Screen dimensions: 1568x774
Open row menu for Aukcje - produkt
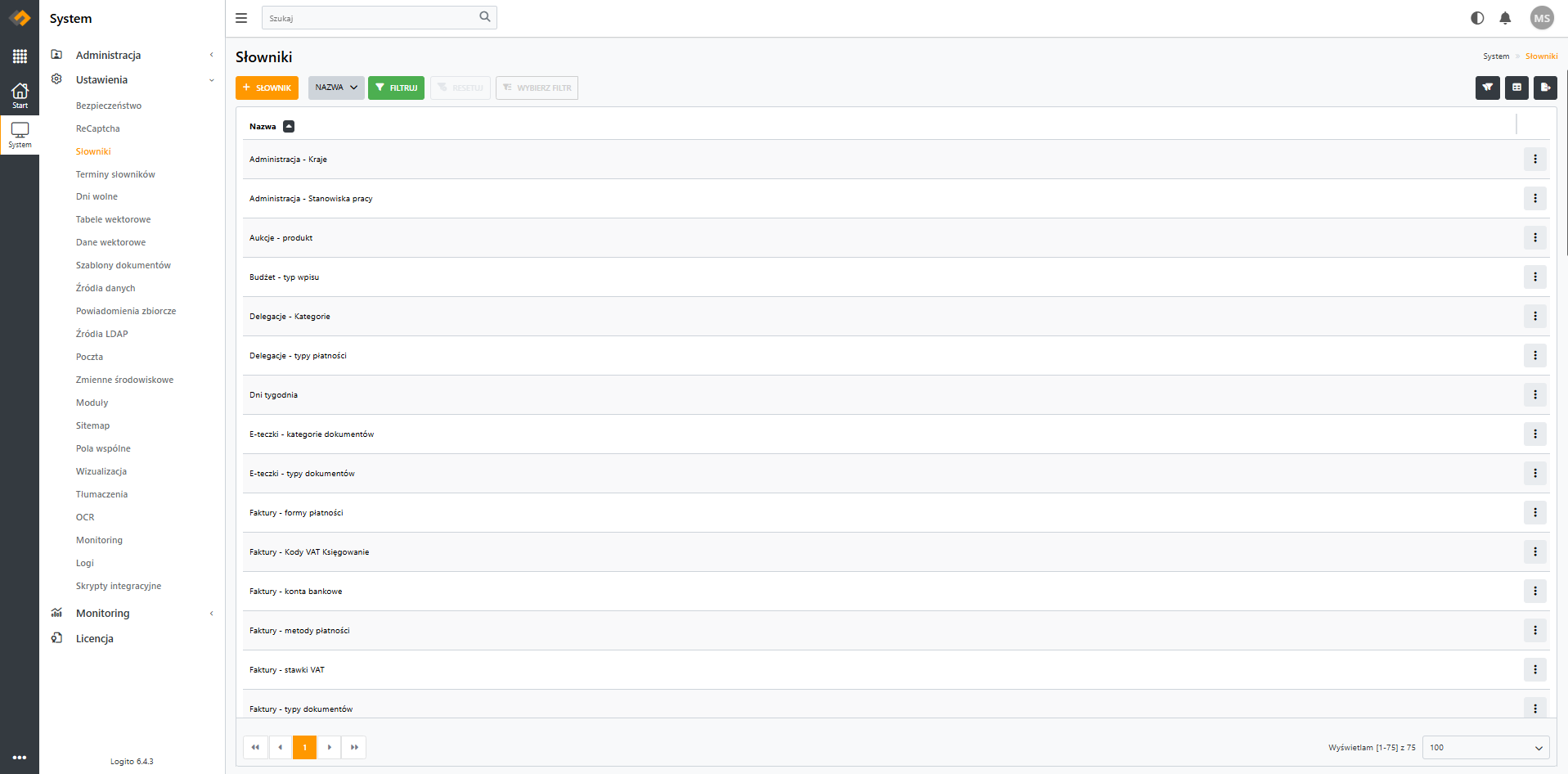pos(1535,238)
